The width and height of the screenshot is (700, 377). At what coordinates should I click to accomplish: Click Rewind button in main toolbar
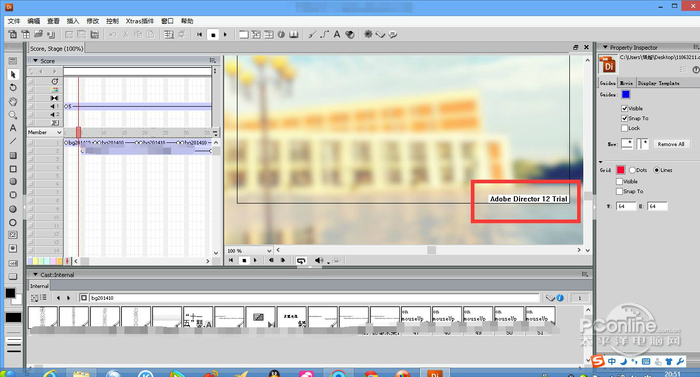[200, 34]
